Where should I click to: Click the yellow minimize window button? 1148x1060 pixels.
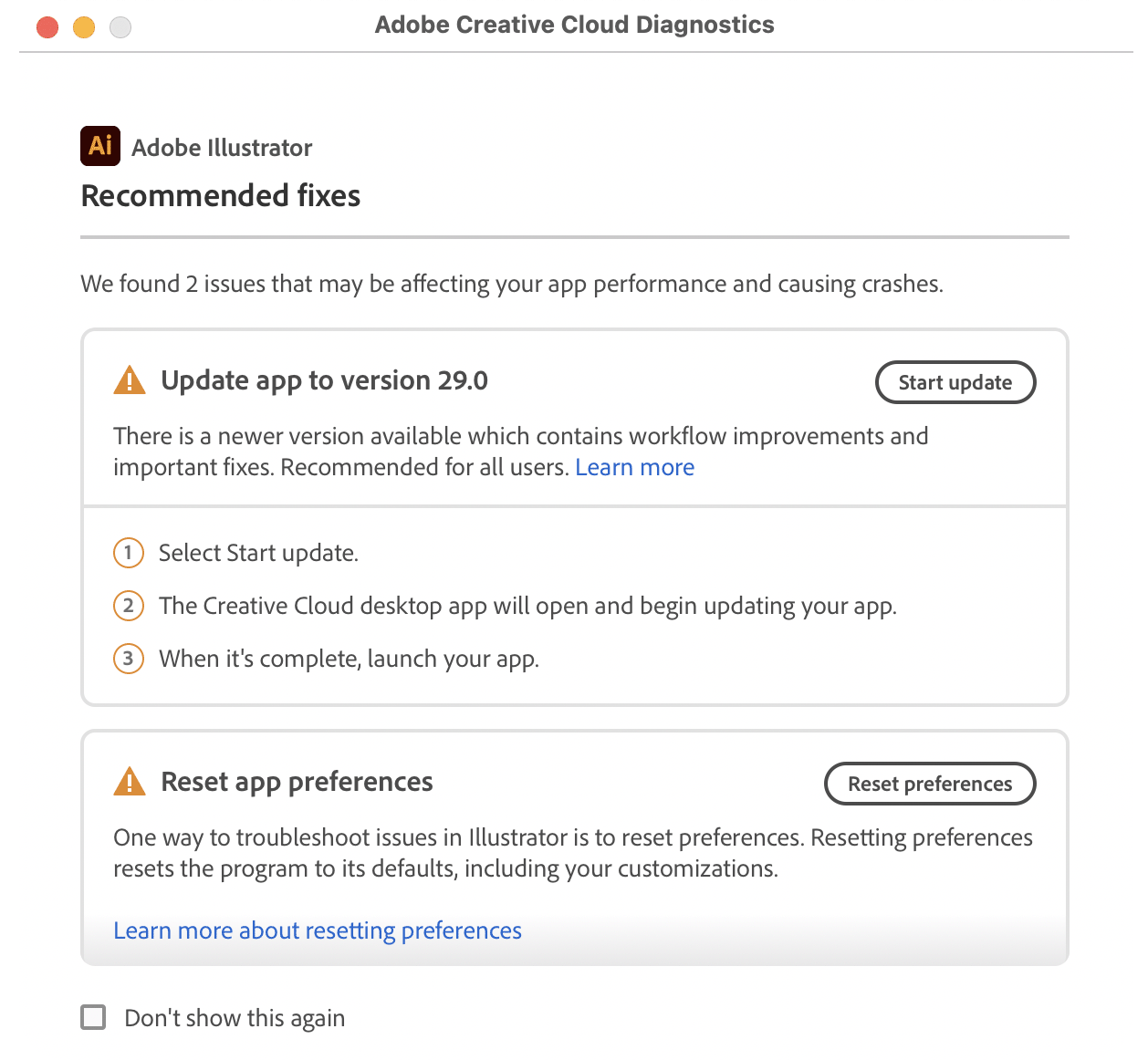click(83, 27)
